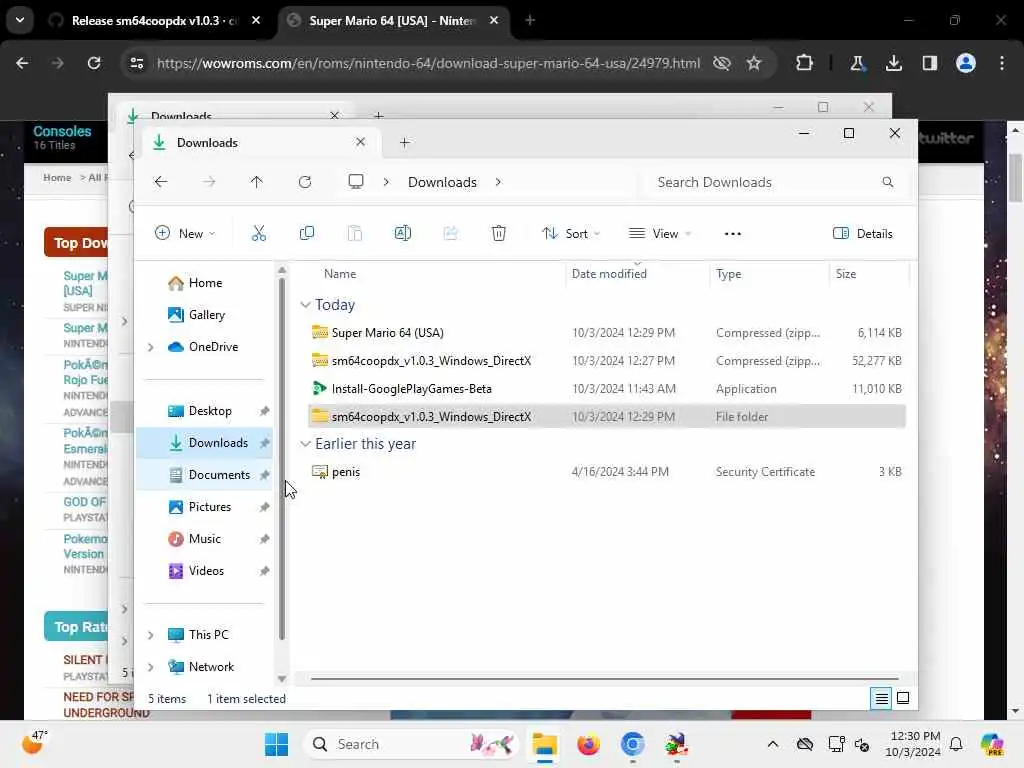
Task: Open the Sort dropdown
Action: coord(571,233)
